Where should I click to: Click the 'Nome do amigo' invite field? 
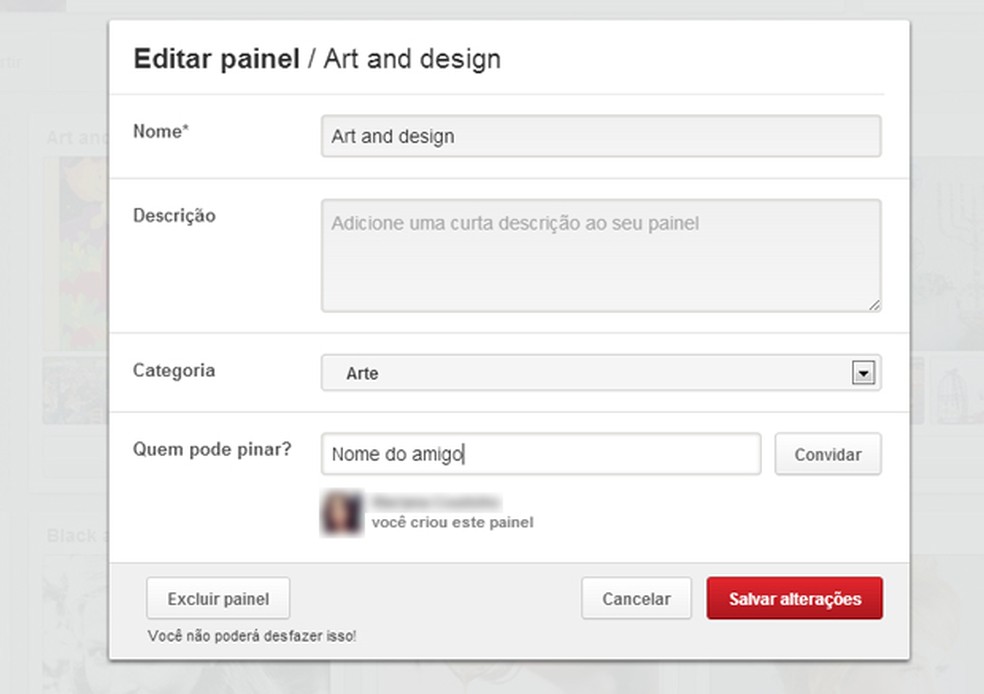pos(540,454)
